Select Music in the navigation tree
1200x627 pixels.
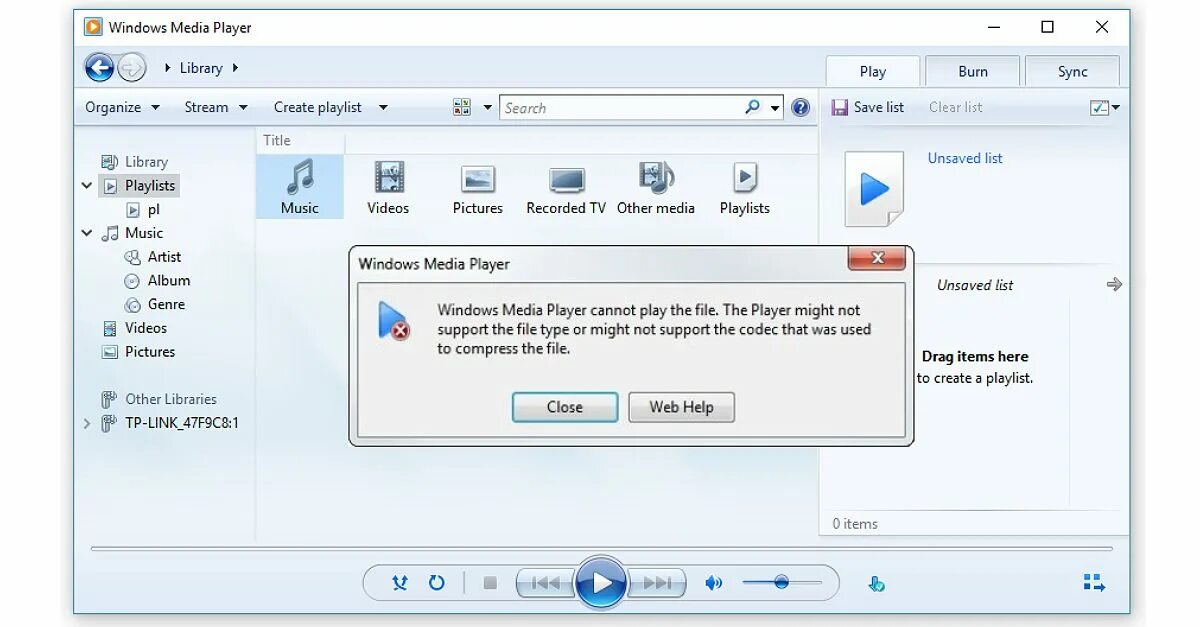133,233
